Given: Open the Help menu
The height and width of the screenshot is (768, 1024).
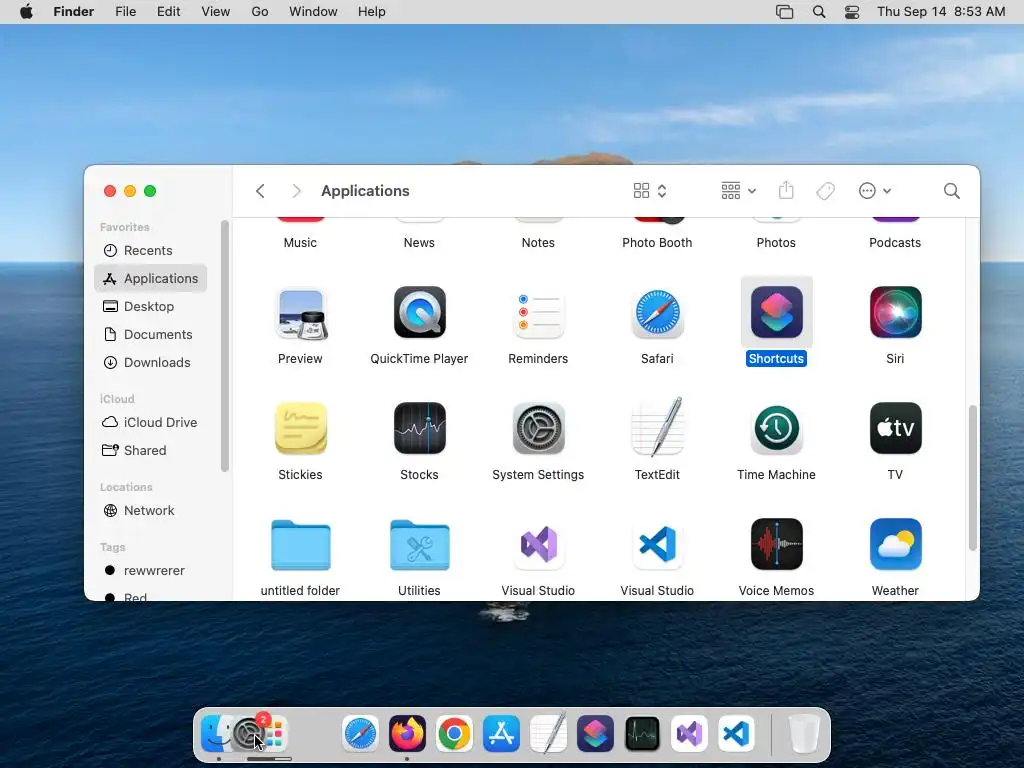Looking at the screenshot, I should pos(372,12).
